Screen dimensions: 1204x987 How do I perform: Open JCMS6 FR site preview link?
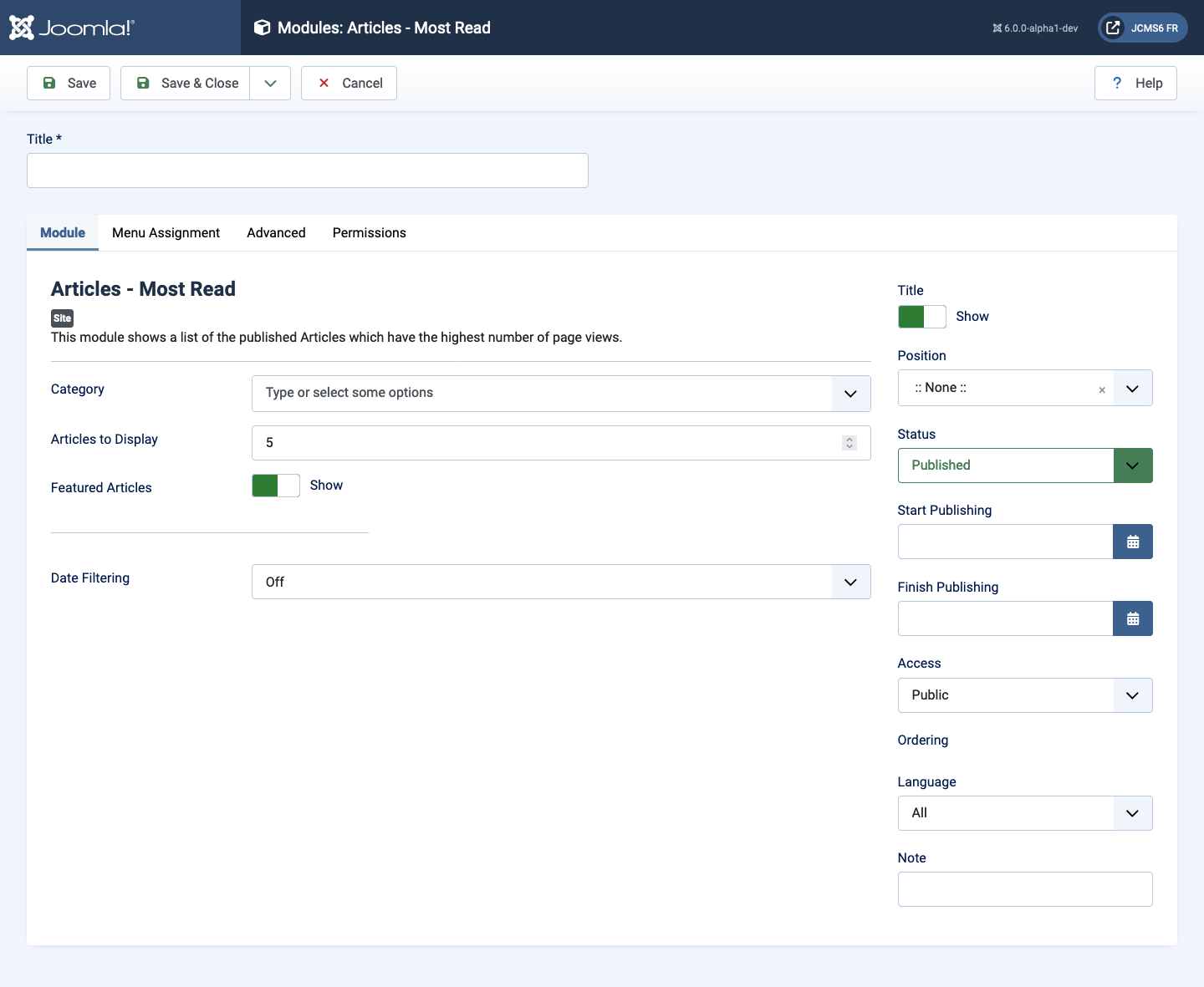point(1143,28)
